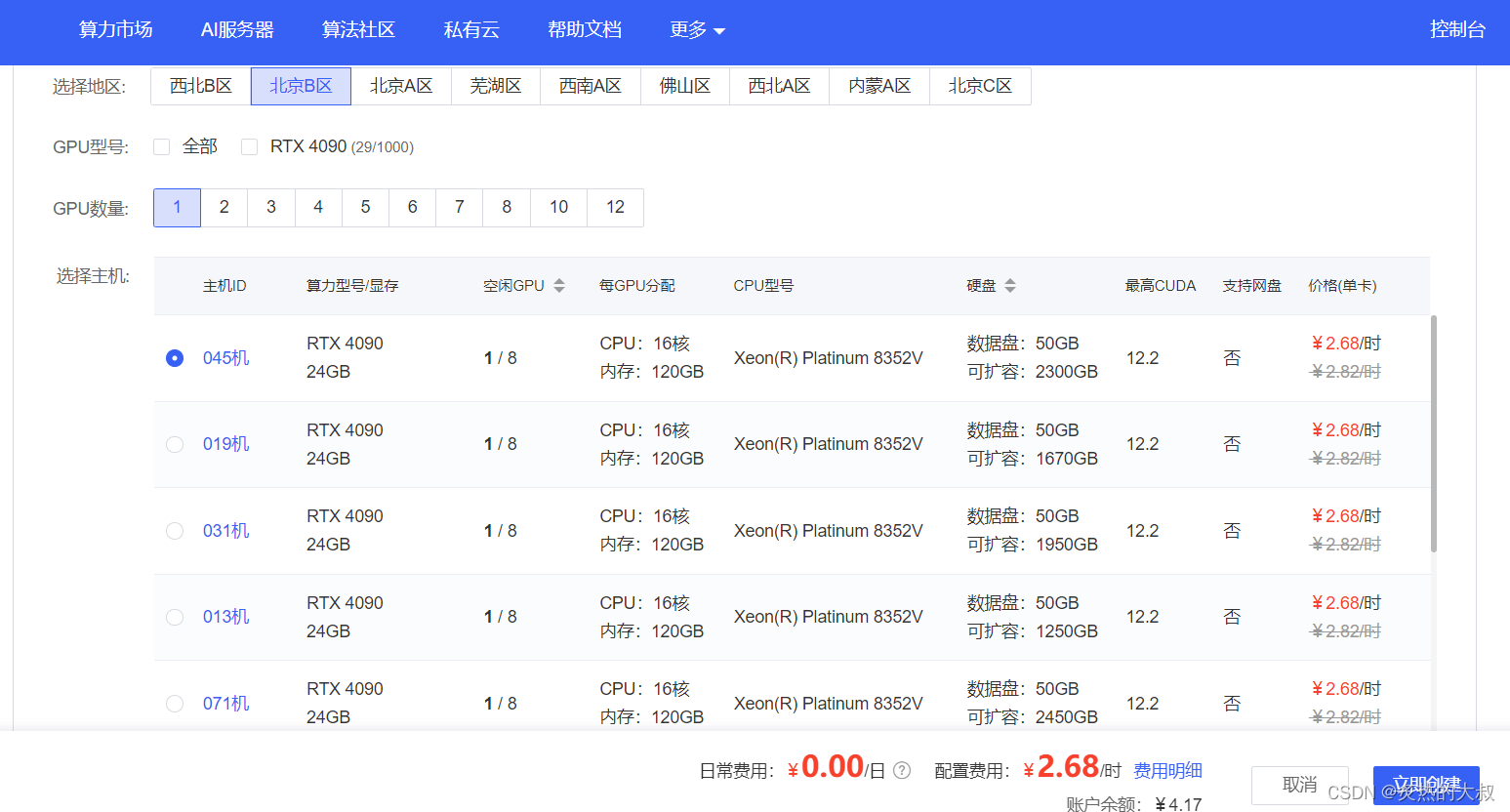Set GPU count to 10
Screen dimensions: 1510x812
[558, 207]
